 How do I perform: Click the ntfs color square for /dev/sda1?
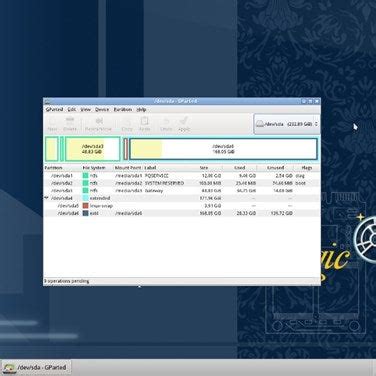(86, 175)
